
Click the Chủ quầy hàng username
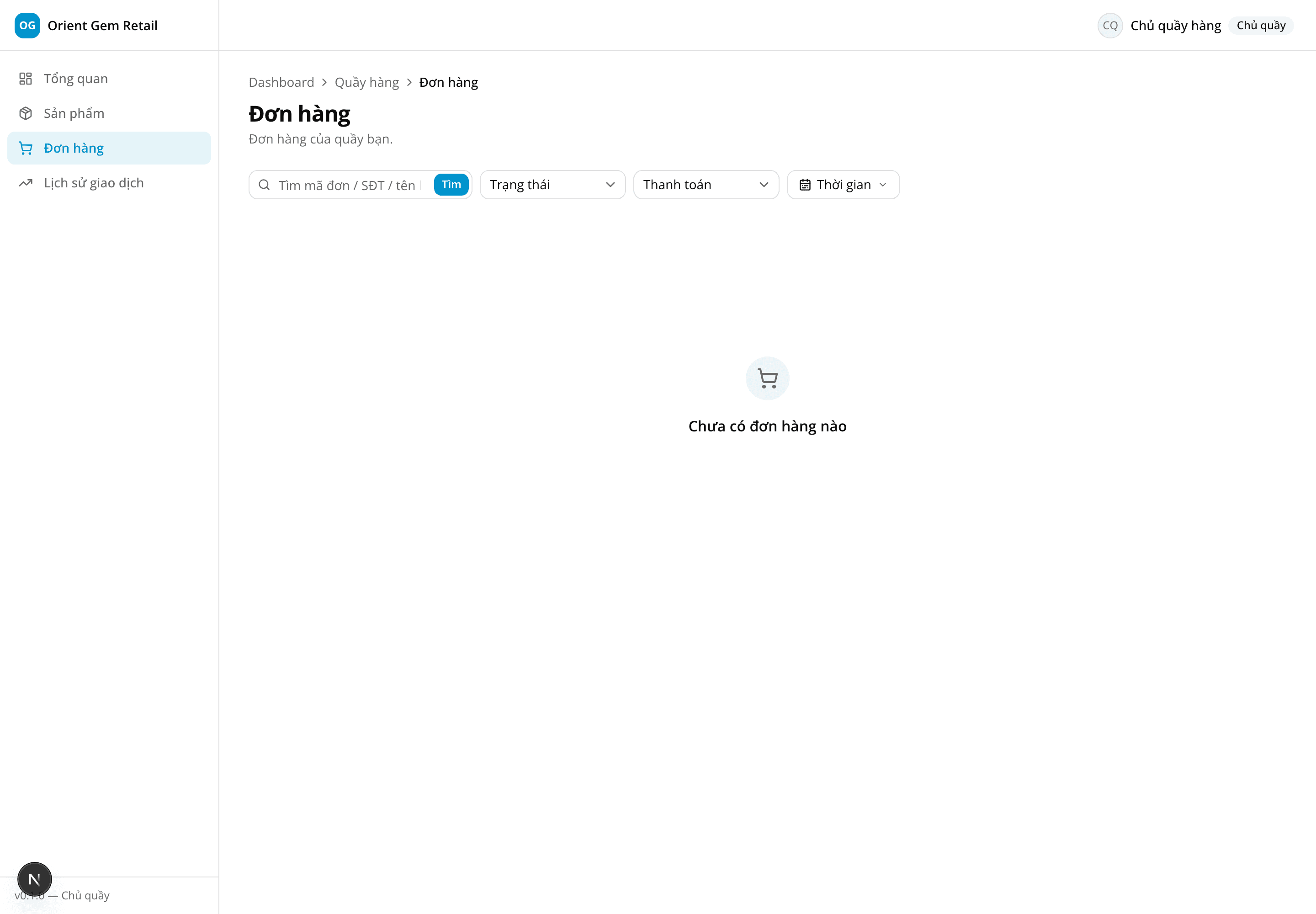[x=1176, y=26]
